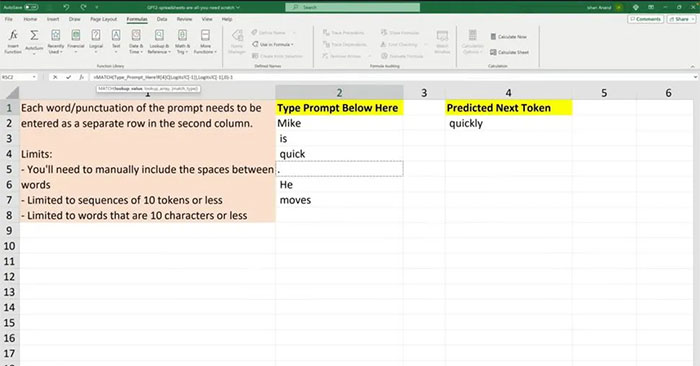Click the ribbon display options icon
The width and height of the screenshot is (700, 366).
(651, 7)
